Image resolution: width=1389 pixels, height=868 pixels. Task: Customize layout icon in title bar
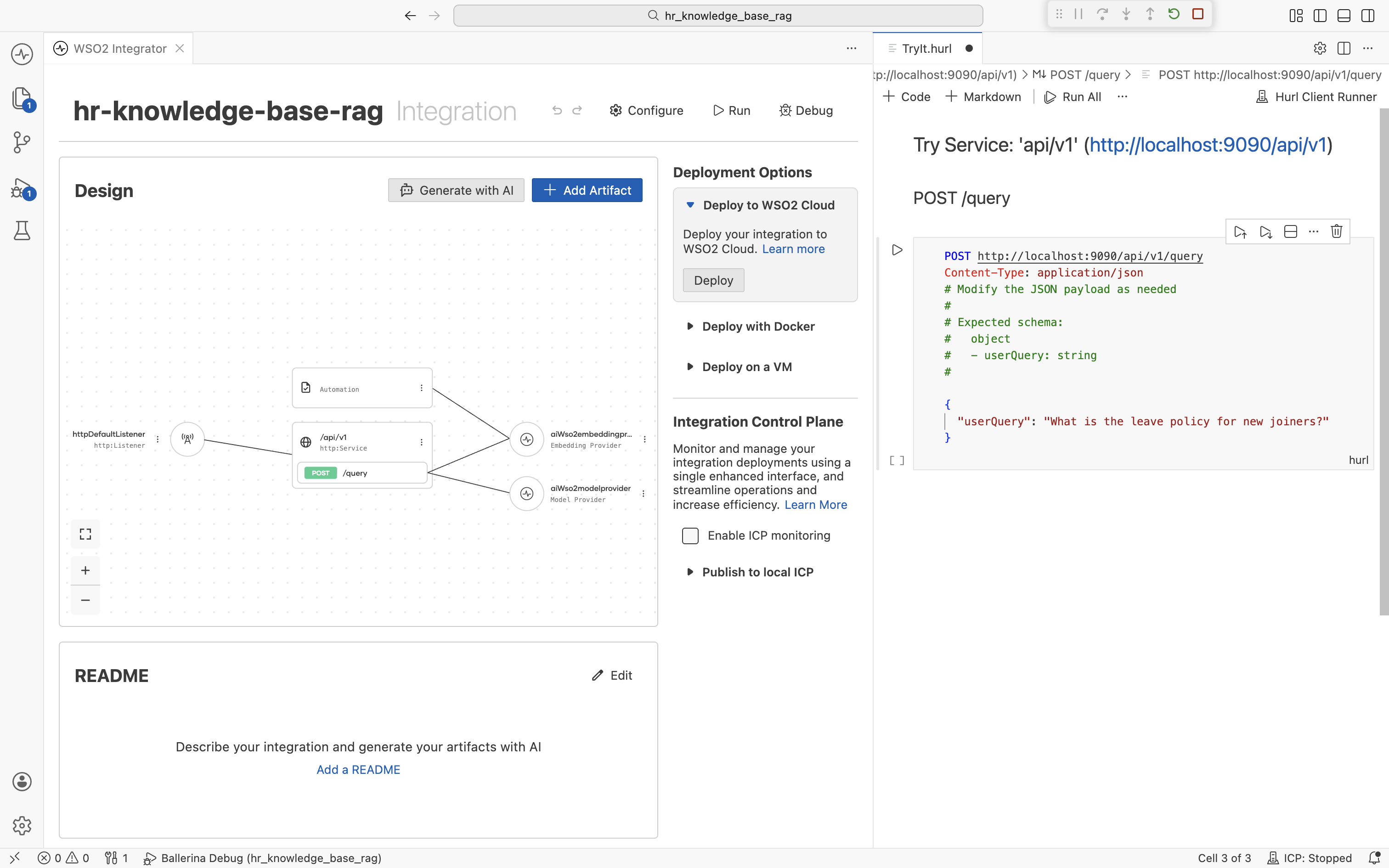click(x=1296, y=16)
